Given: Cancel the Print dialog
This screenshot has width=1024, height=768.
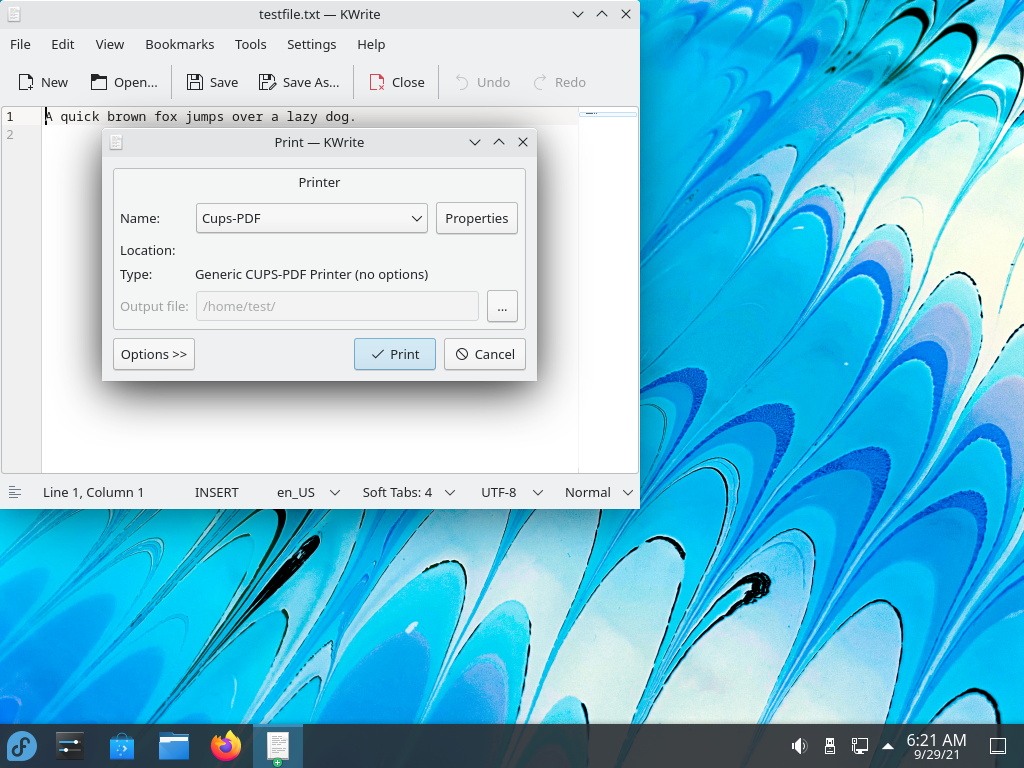Looking at the screenshot, I should (x=485, y=354).
